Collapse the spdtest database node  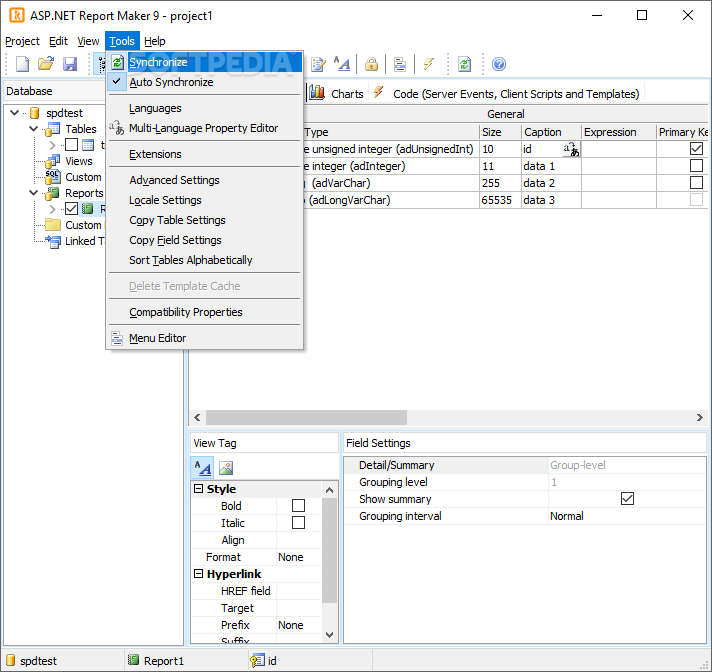pyautogui.click(x=15, y=113)
